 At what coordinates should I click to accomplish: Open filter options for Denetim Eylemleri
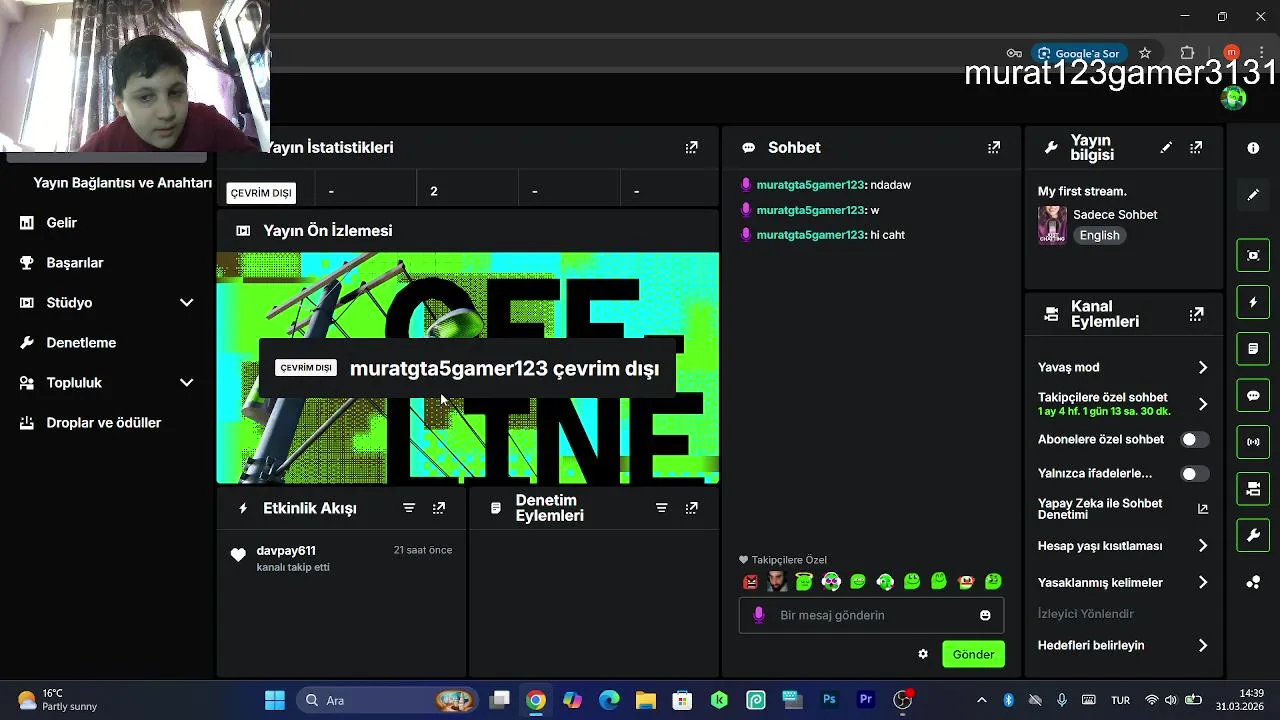661,508
